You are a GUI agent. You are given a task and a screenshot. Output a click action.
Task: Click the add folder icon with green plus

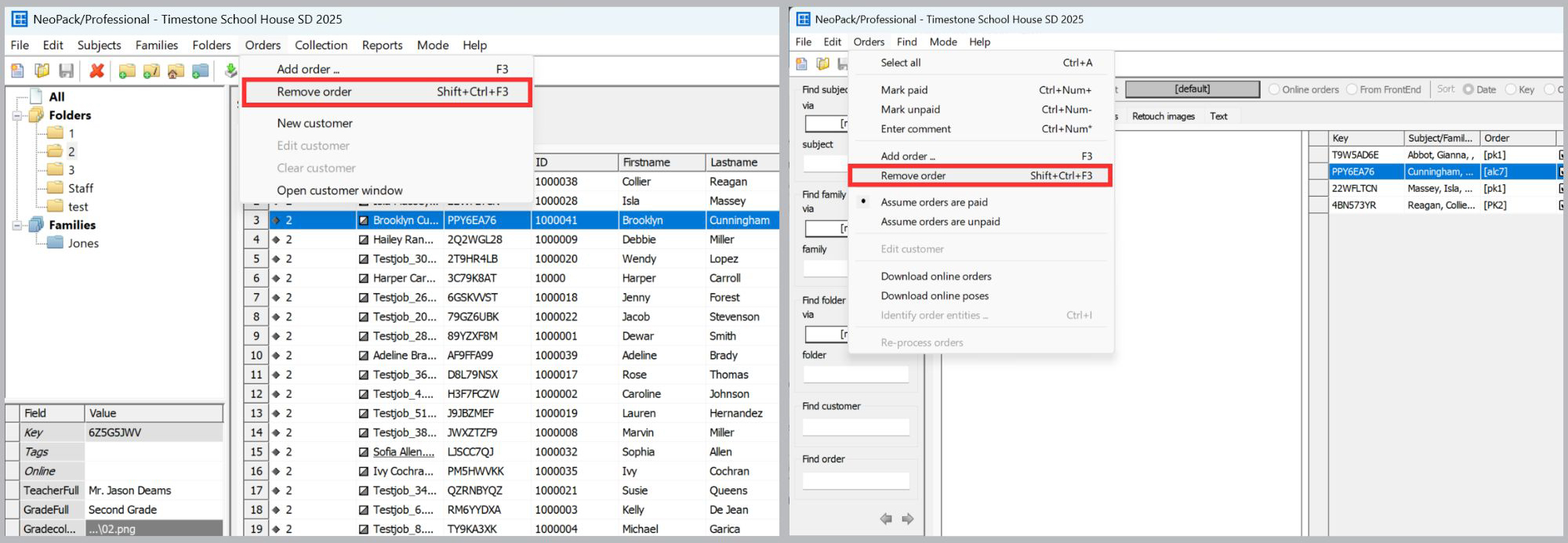tap(126, 71)
